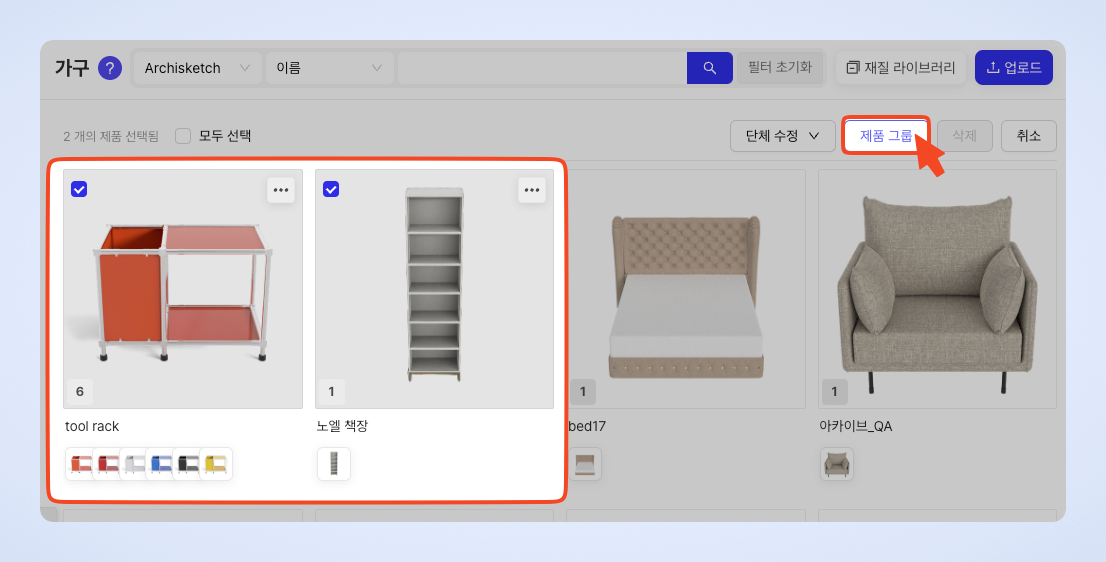Click the blue search magnifier button
This screenshot has height=562, width=1106.
coord(710,68)
